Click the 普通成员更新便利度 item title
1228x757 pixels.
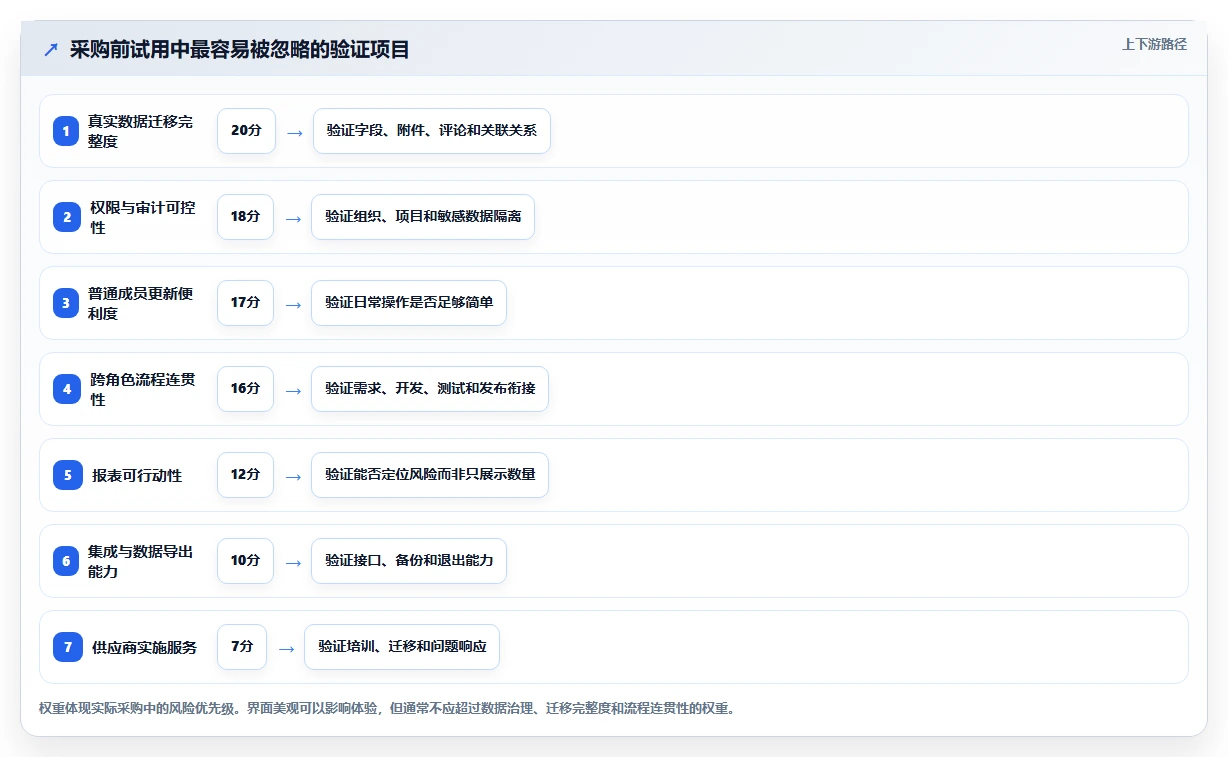coord(140,303)
